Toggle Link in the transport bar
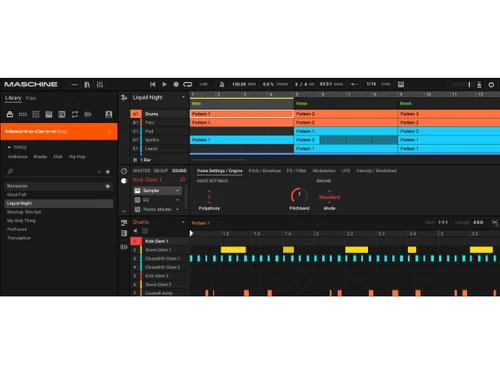The image size is (500, 375). [203, 84]
